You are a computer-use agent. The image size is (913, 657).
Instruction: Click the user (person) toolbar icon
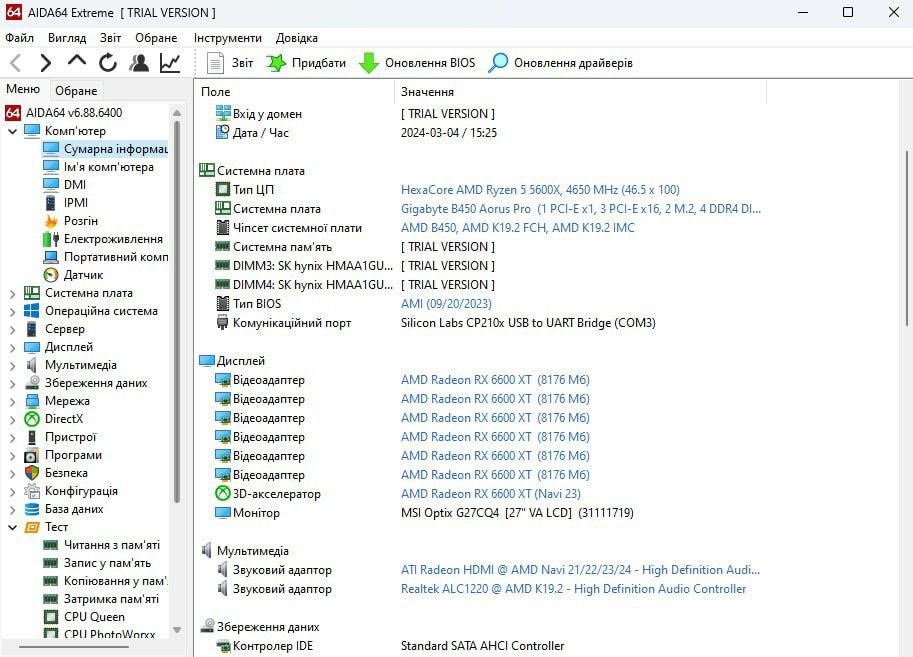tap(139, 62)
